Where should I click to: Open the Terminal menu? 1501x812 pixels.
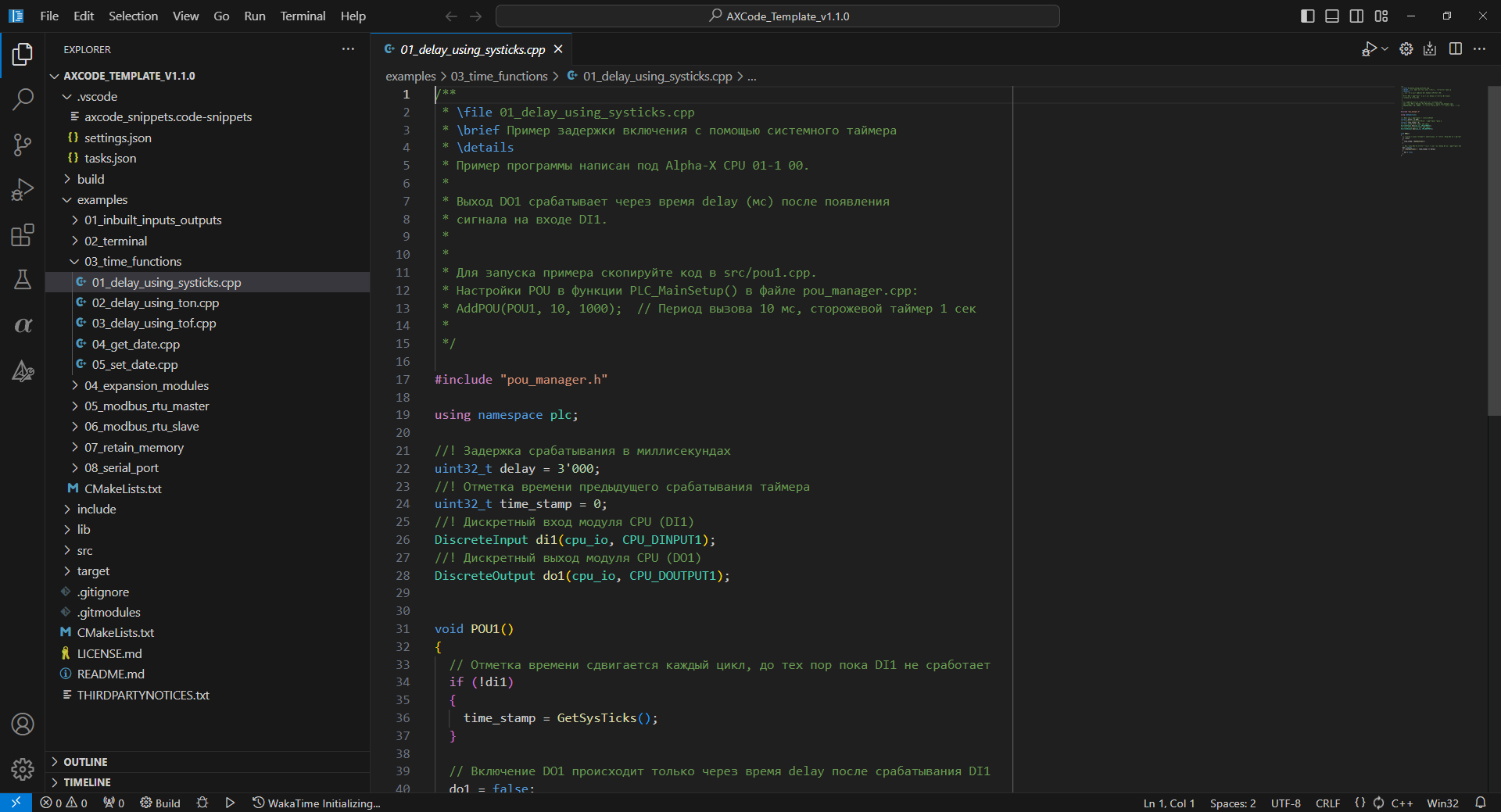click(x=303, y=16)
